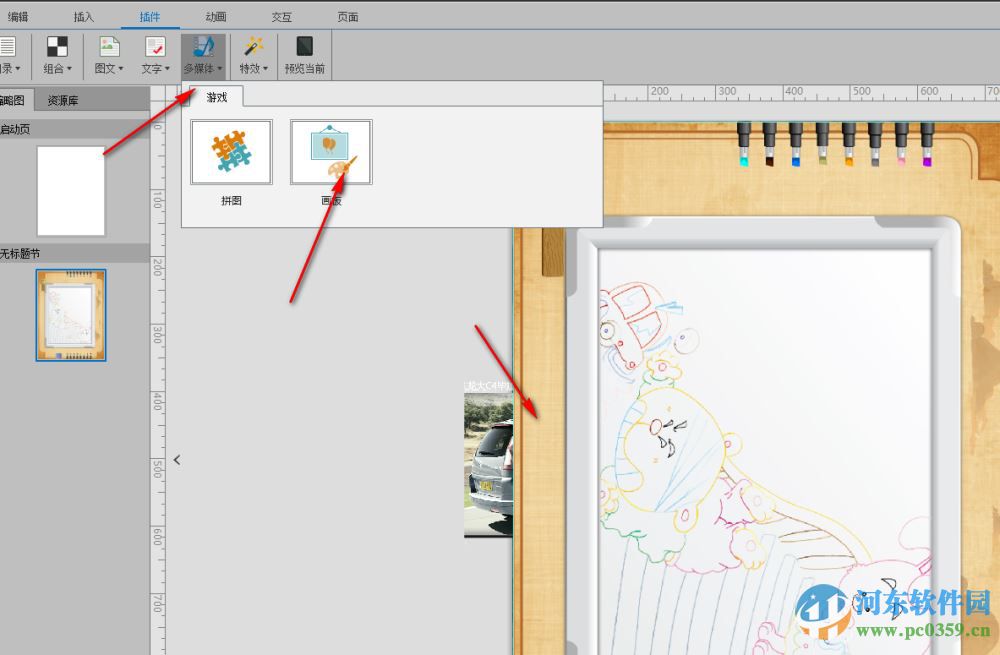Expand the 特效 dropdown arrow
This screenshot has height=655, width=1000.
tap(265, 68)
